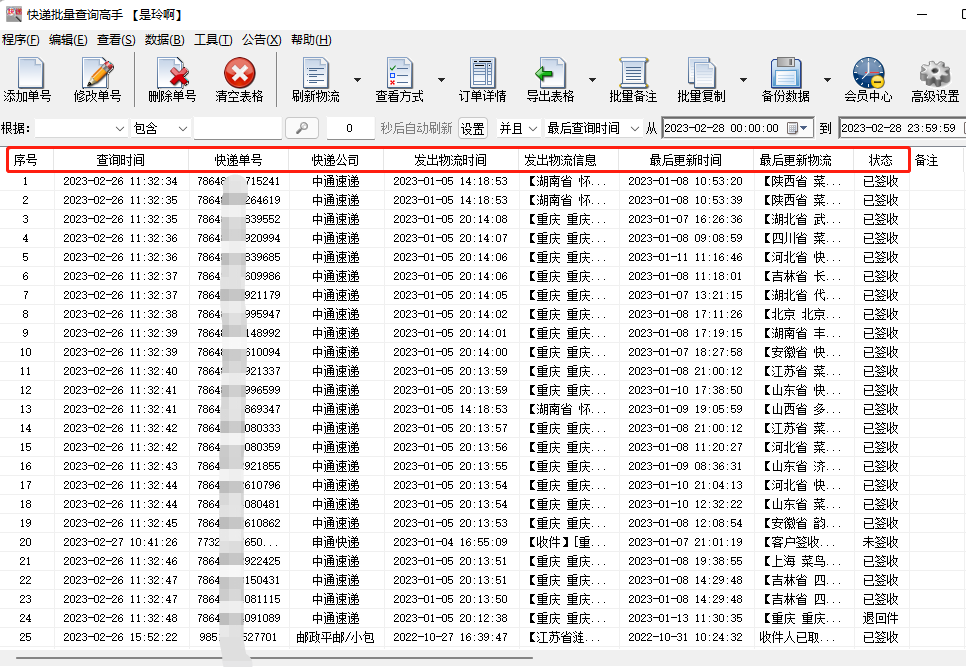Open the 批量备注 batch notes tool

tap(632, 79)
